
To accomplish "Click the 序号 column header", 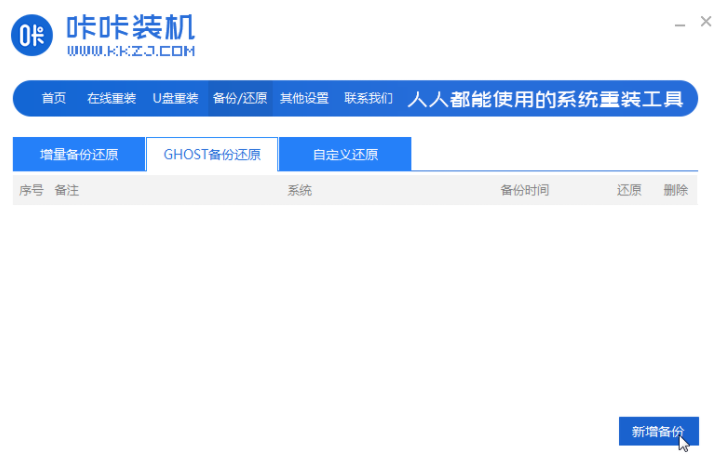I will (31, 190).
